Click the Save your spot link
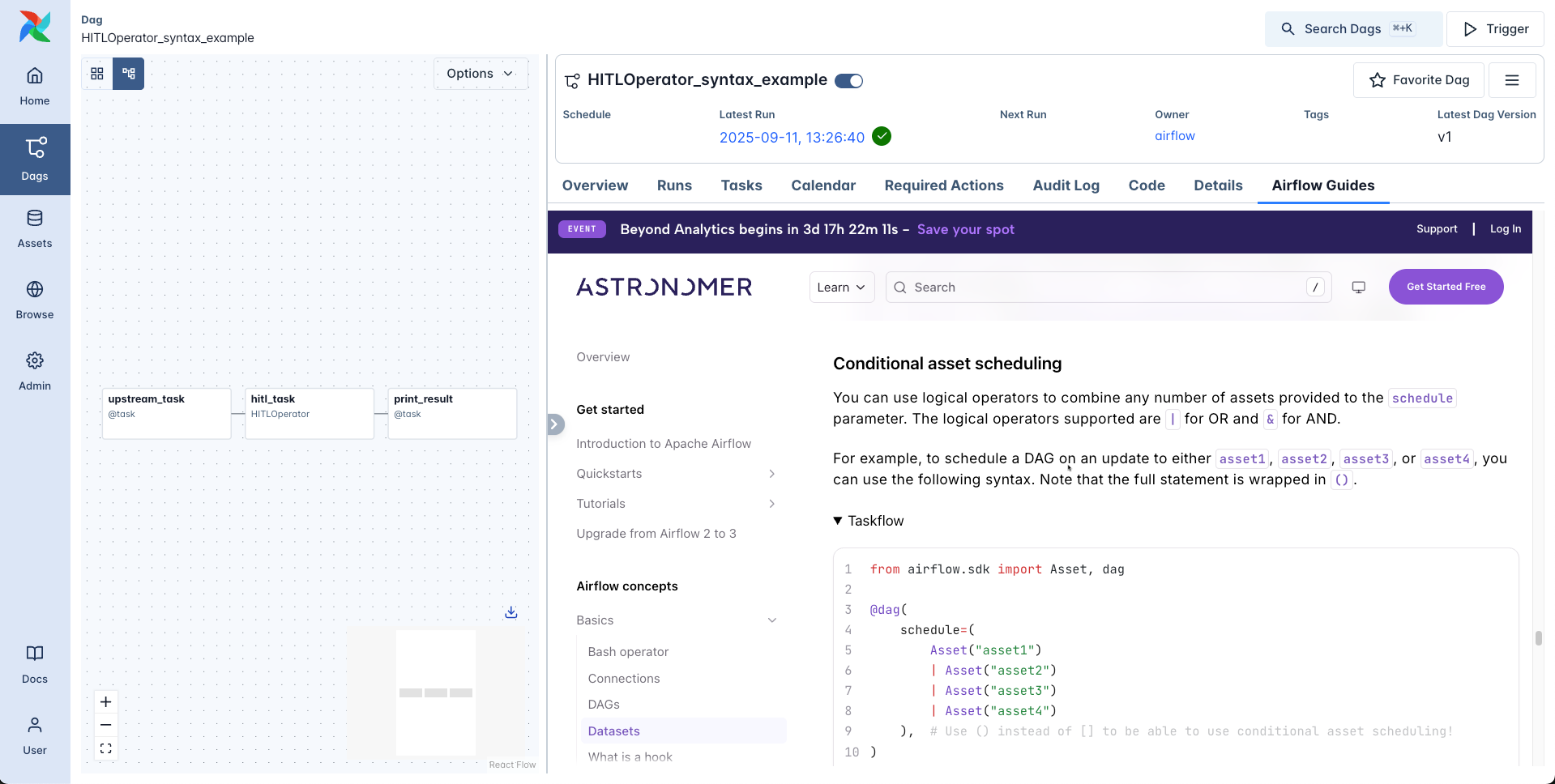 pos(965,229)
